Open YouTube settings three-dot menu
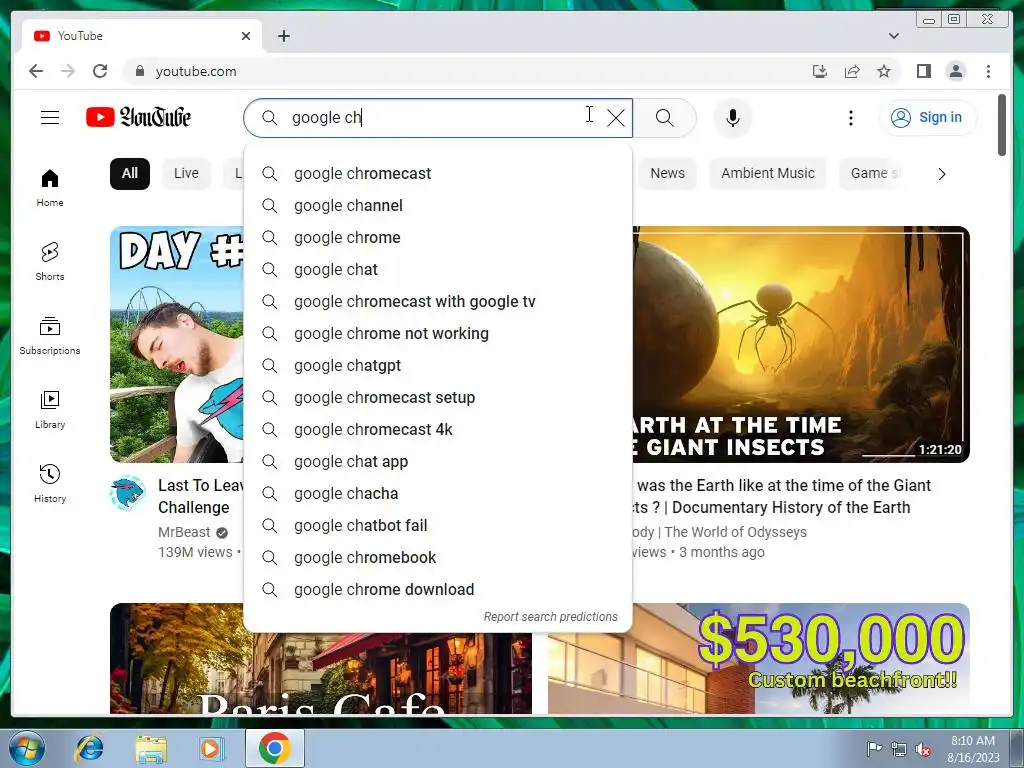 [x=850, y=118]
